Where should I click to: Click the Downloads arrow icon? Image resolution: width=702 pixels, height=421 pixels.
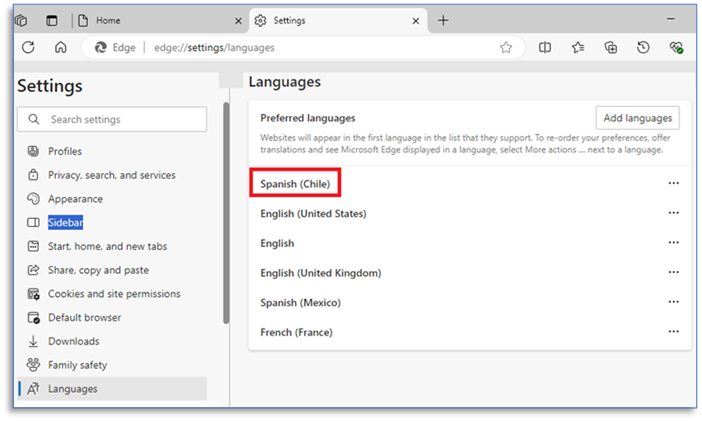pos(34,341)
